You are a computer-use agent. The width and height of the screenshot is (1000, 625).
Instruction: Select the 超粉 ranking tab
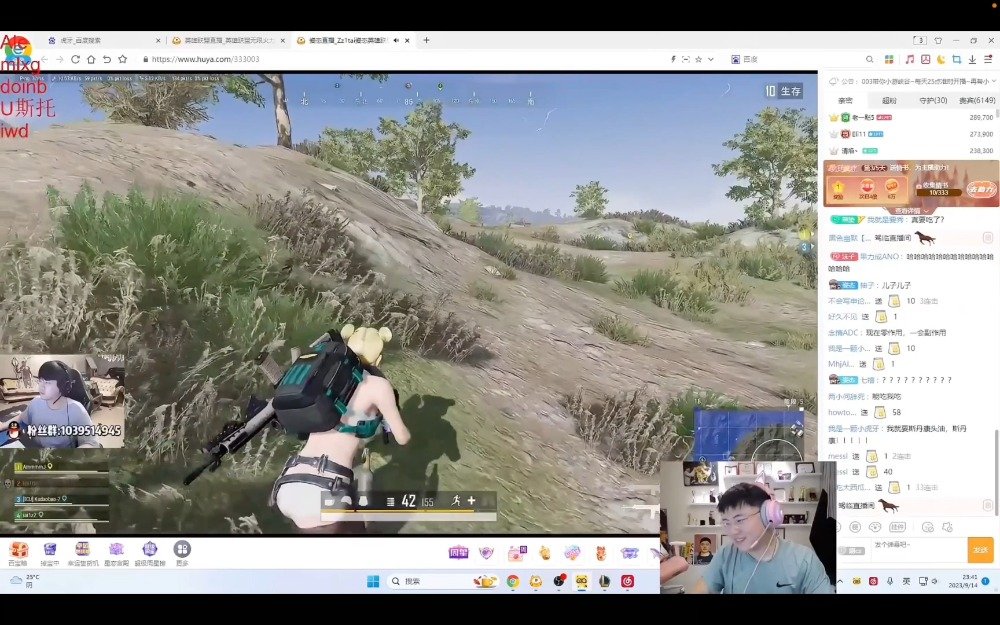tap(889, 101)
